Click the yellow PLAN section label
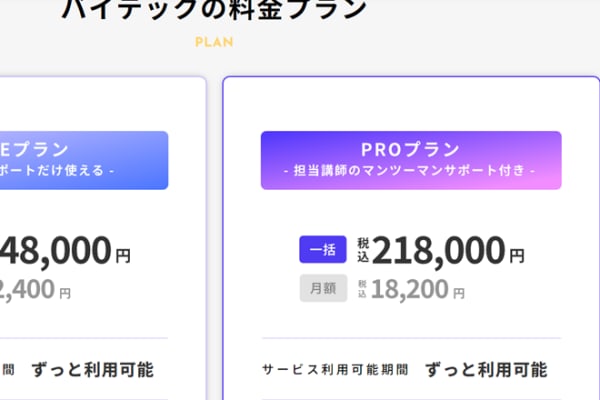The height and width of the screenshot is (400, 600). click(214, 43)
